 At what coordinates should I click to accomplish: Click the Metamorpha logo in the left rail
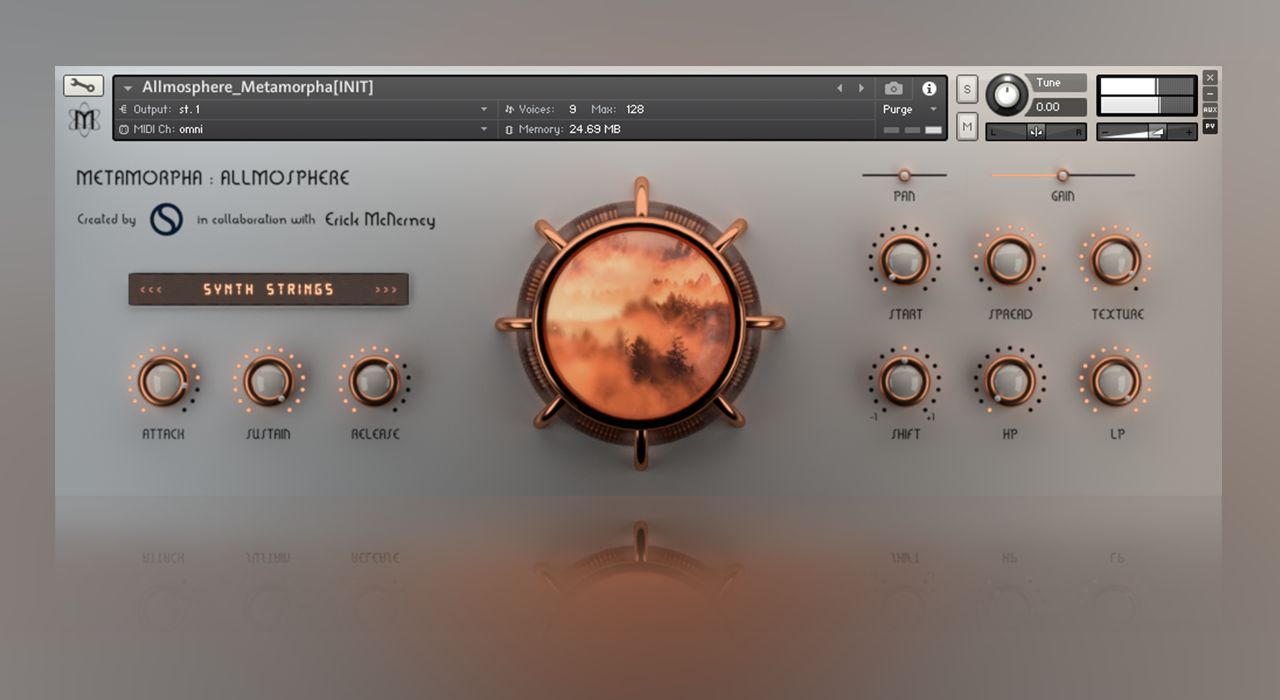tap(84, 119)
